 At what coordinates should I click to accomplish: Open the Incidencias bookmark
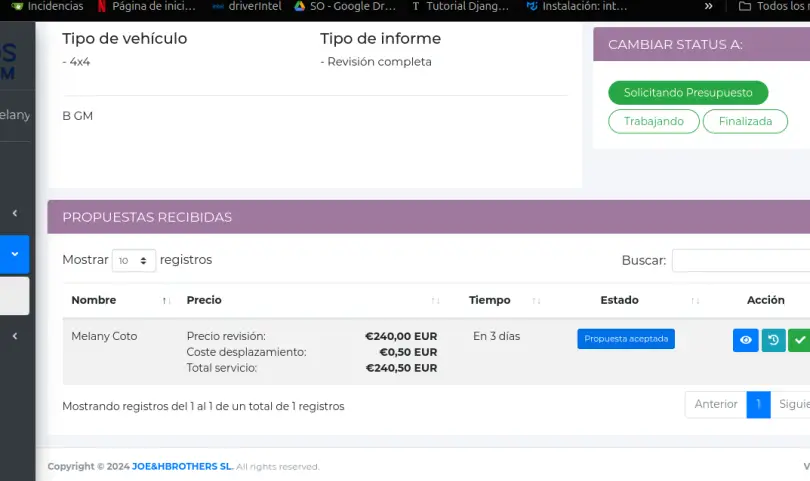tap(47, 6)
